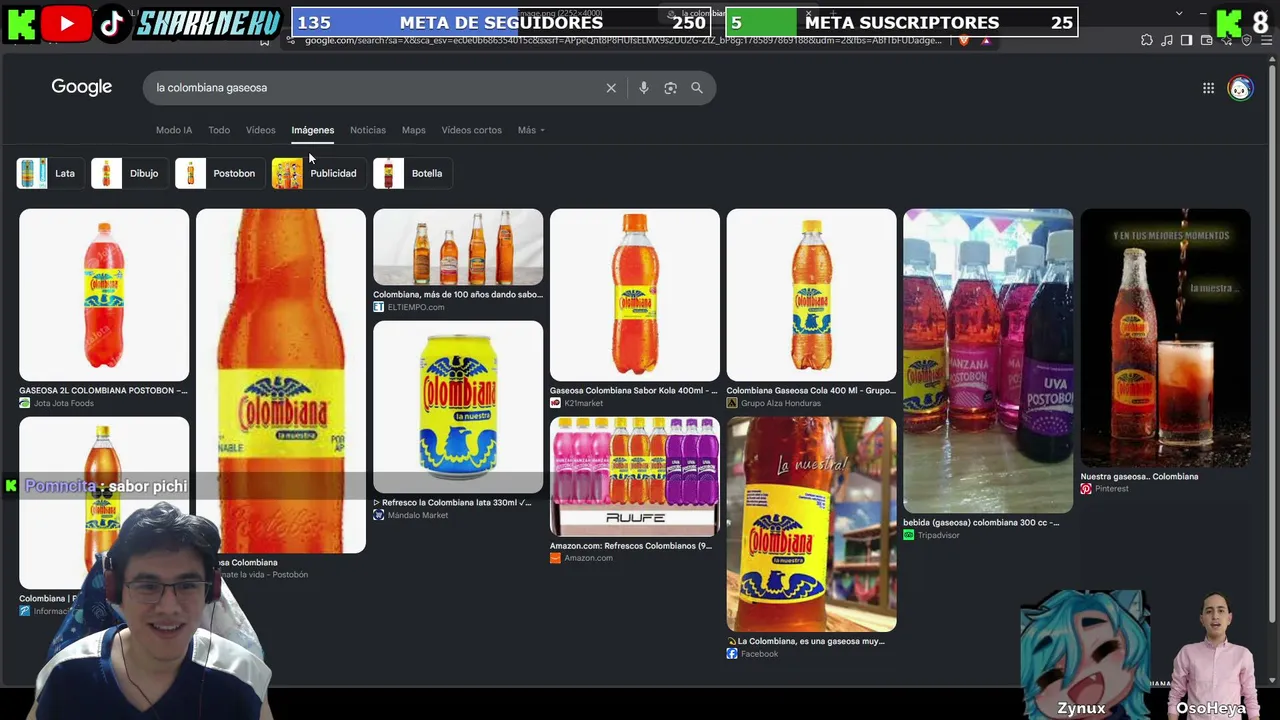Open the Pinterest Colombiana glass image
The height and width of the screenshot is (720, 1280).
tap(1165, 338)
